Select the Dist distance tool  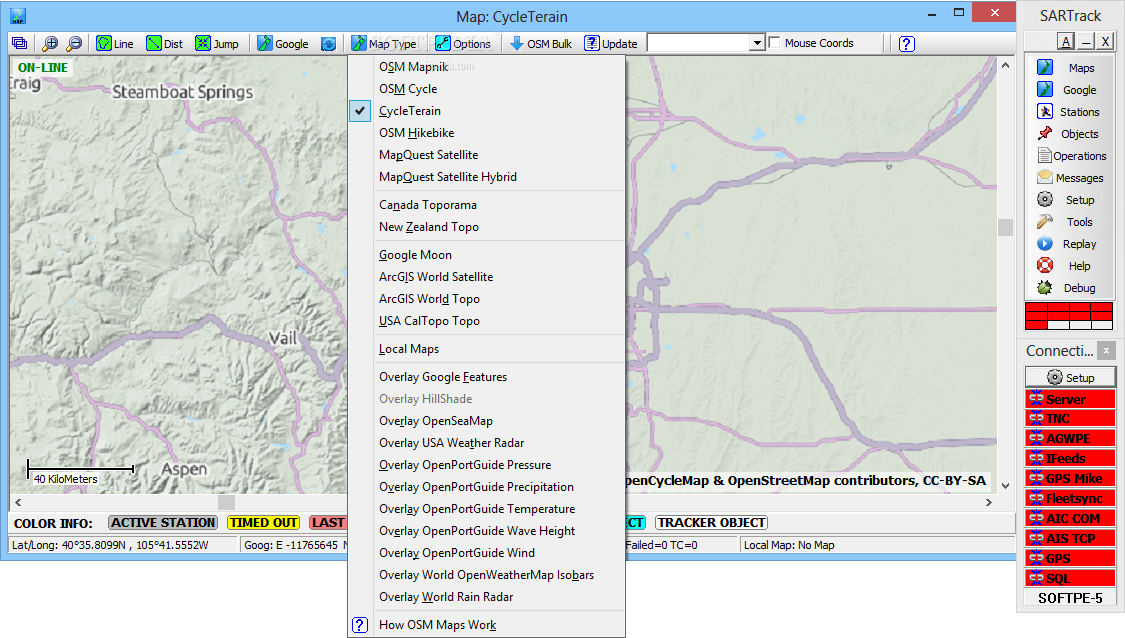[164, 43]
